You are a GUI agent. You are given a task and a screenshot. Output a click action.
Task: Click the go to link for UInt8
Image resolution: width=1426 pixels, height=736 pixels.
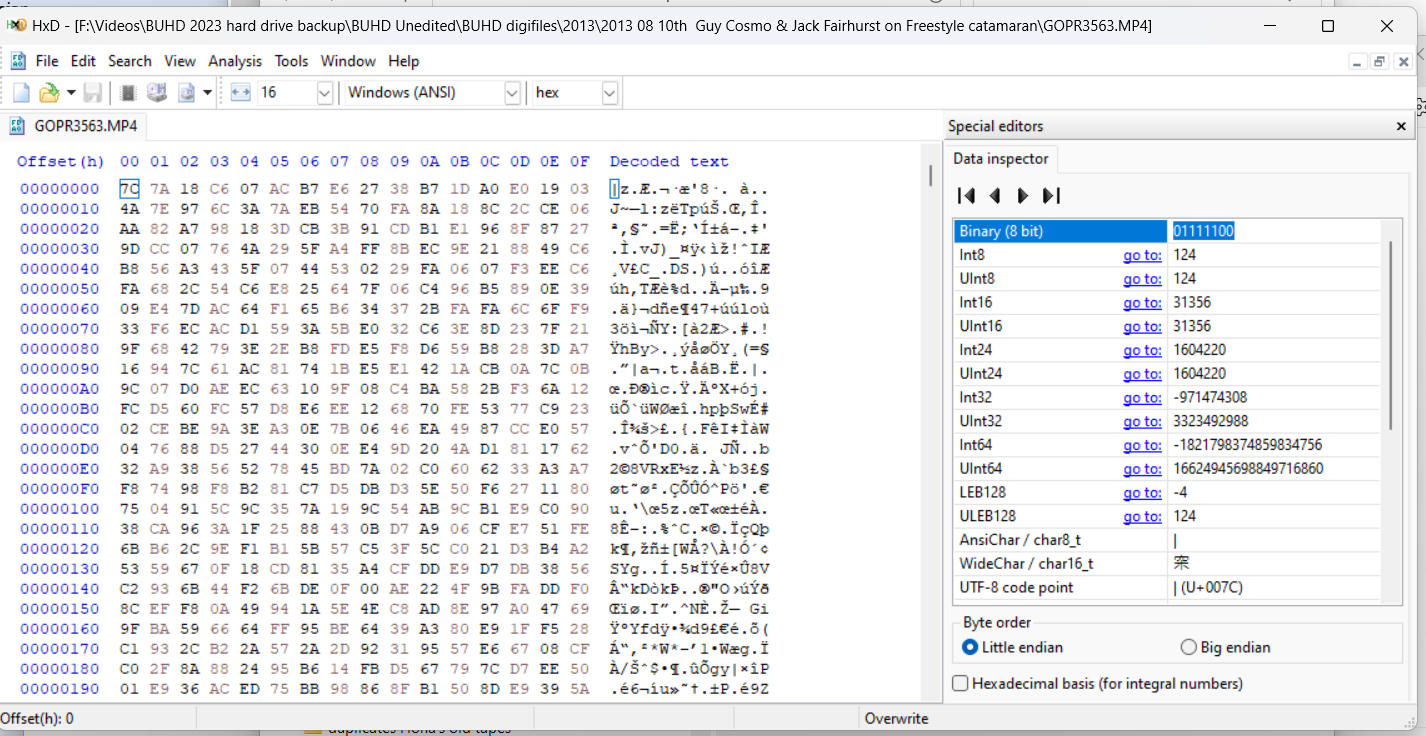tap(1142, 279)
